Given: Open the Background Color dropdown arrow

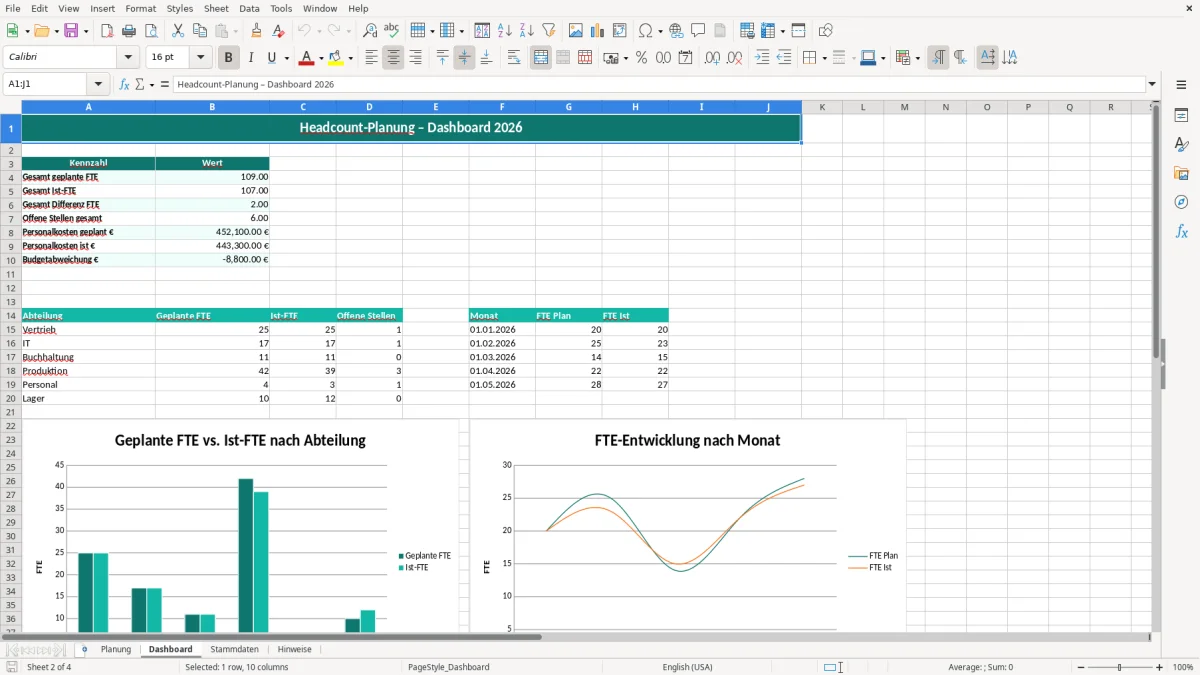Looking at the screenshot, I should coord(350,58).
